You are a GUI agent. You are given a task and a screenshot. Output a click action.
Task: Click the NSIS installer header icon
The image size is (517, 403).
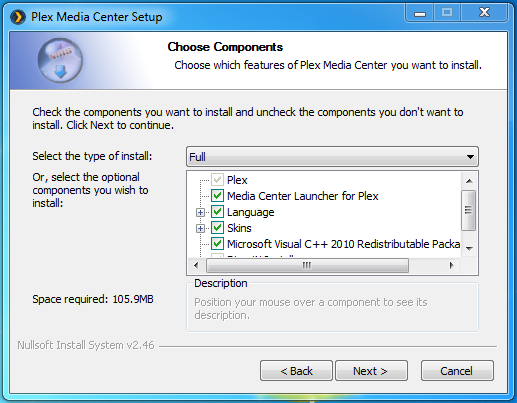60,61
